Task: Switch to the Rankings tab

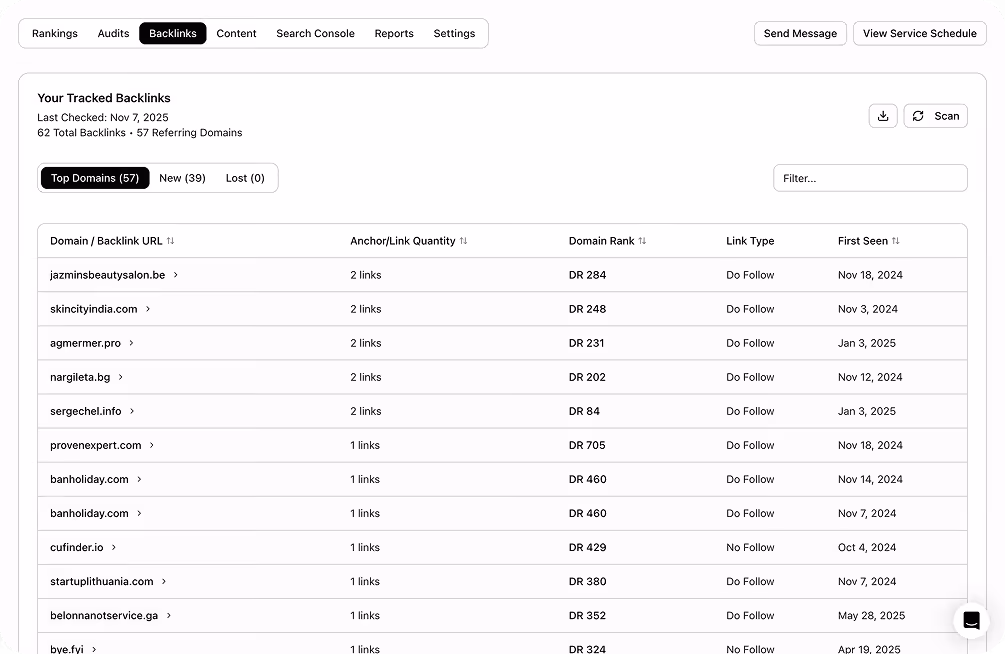Action: click(54, 33)
